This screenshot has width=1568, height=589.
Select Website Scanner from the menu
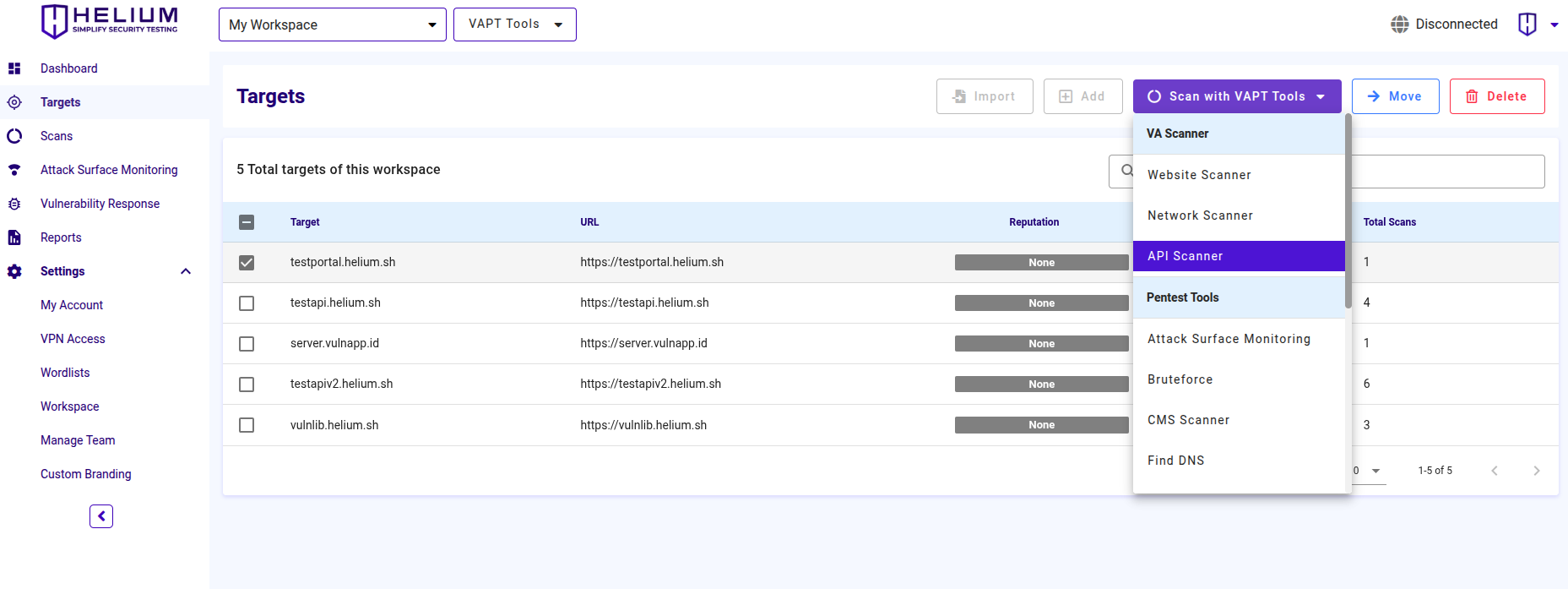[x=1239, y=175]
